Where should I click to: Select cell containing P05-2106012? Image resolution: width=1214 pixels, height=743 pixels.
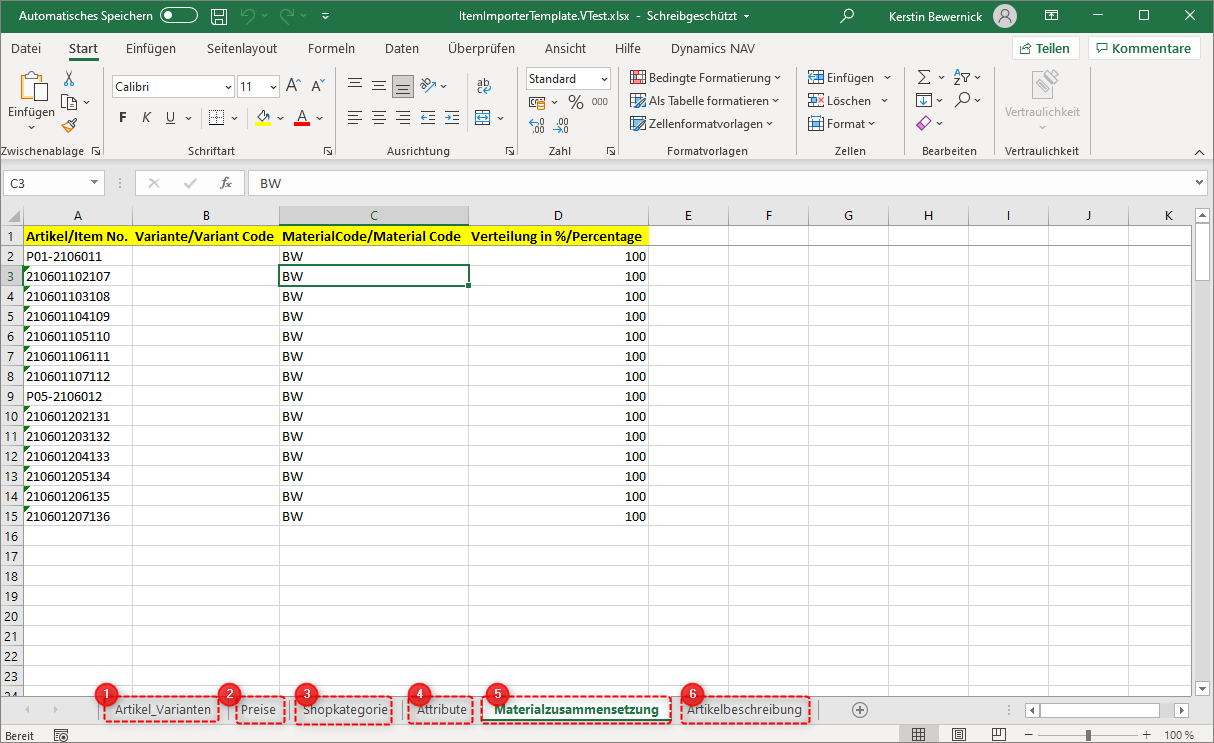point(78,396)
